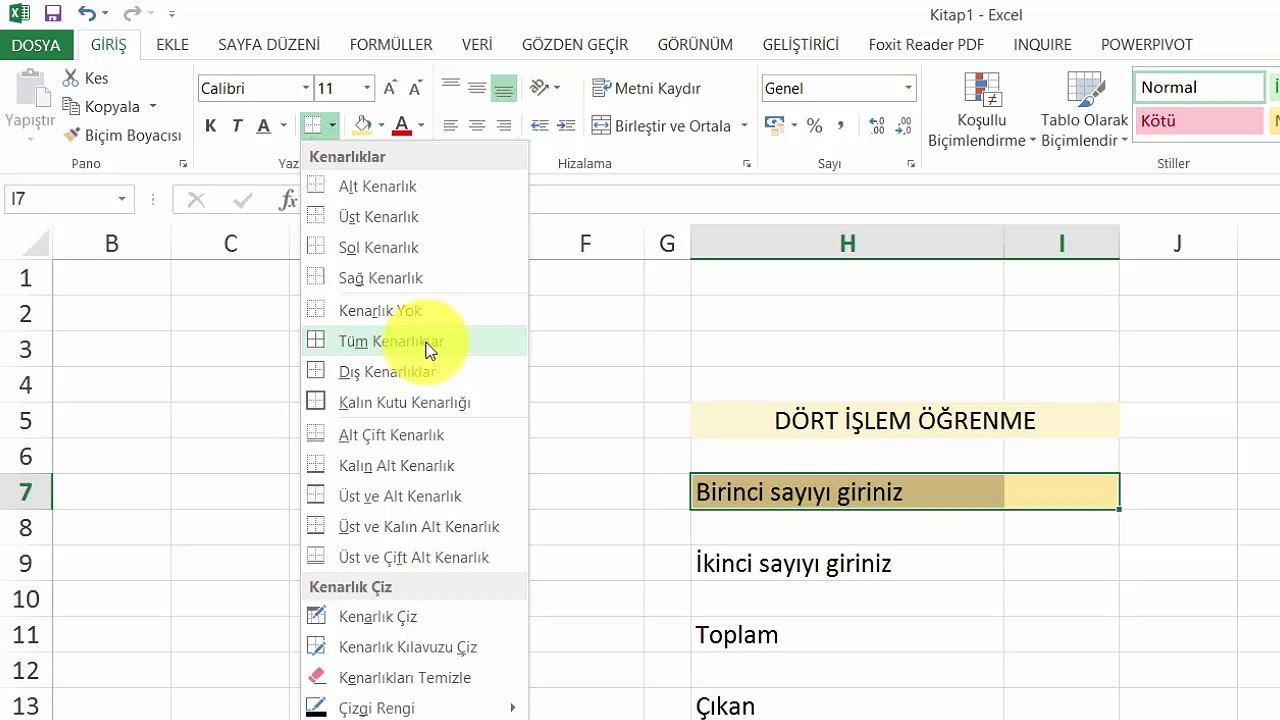1280x720 pixels.
Task: Apply fill color with the paint bucket
Action: (x=363, y=125)
